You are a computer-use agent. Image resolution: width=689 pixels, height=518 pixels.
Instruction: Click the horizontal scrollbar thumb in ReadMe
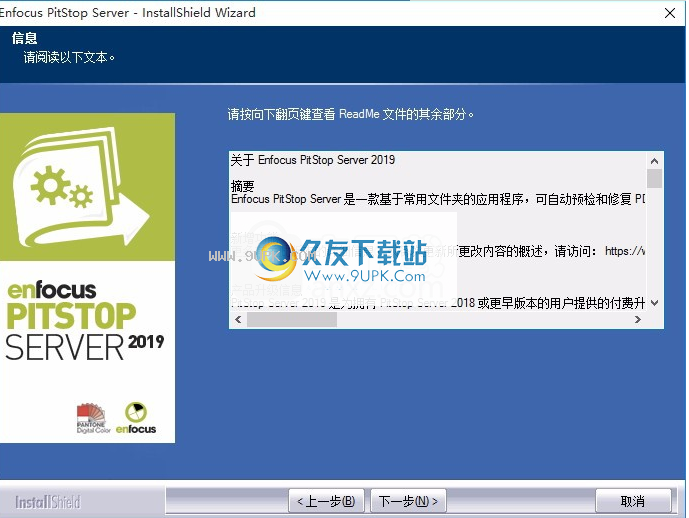[292, 319]
